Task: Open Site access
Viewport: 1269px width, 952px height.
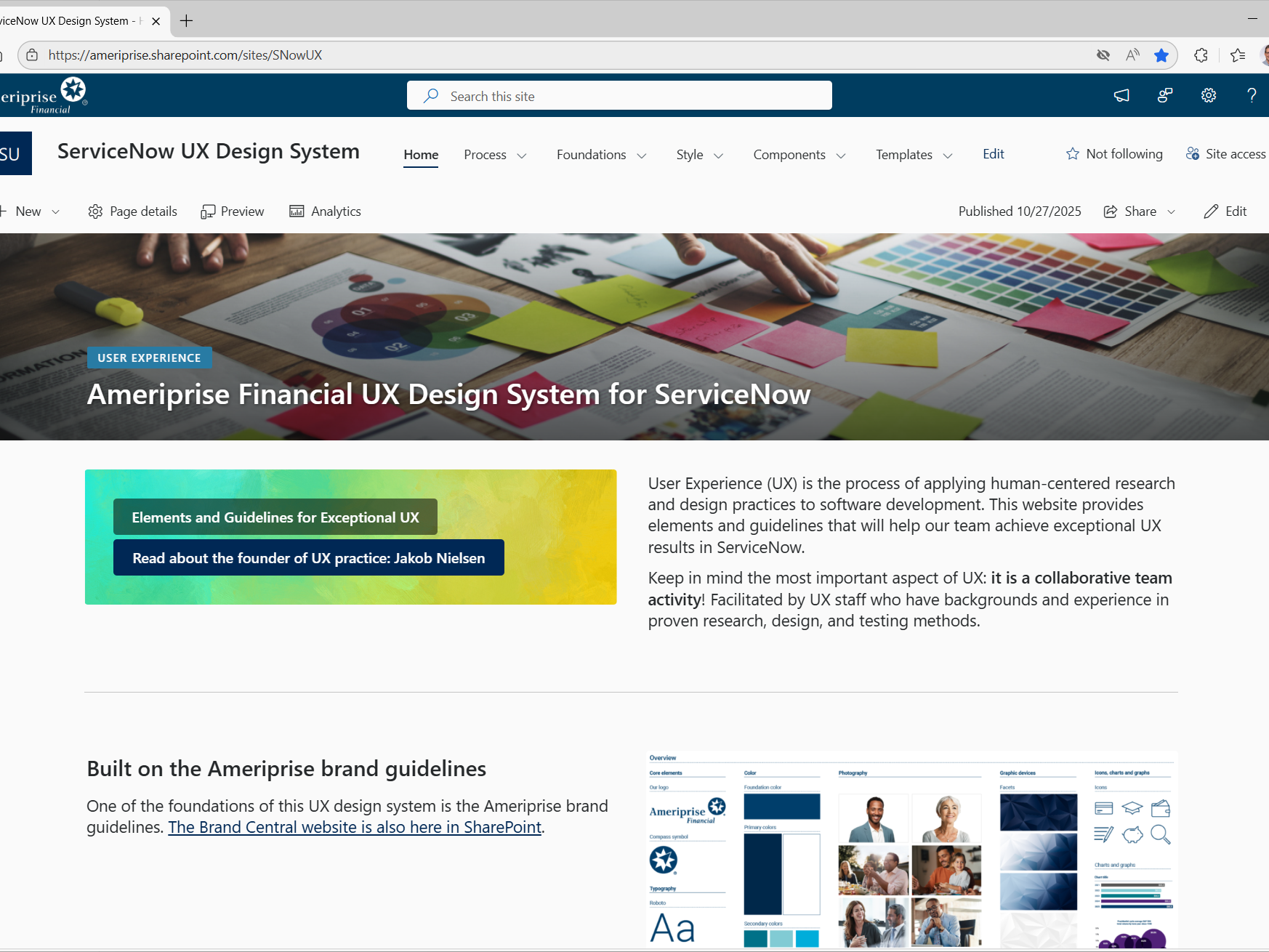Action: (1226, 154)
